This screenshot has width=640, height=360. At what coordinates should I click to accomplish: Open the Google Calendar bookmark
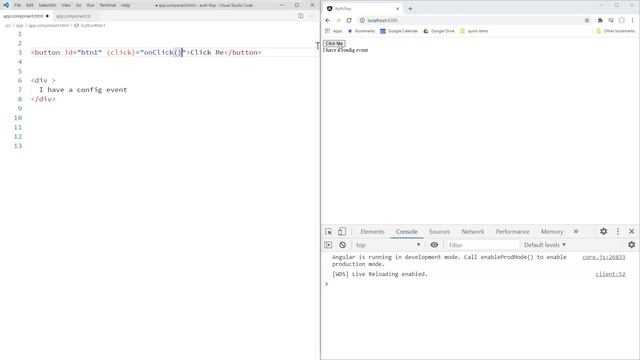click(x=399, y=31)
